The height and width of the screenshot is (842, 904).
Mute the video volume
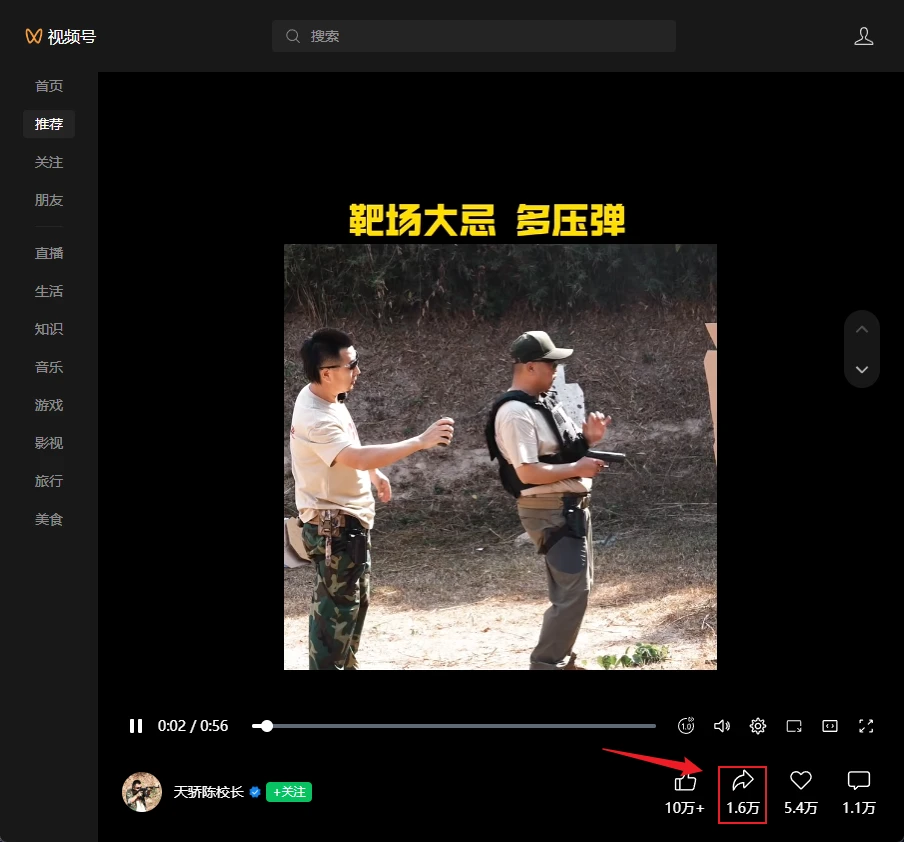click(x=722, y=726)
